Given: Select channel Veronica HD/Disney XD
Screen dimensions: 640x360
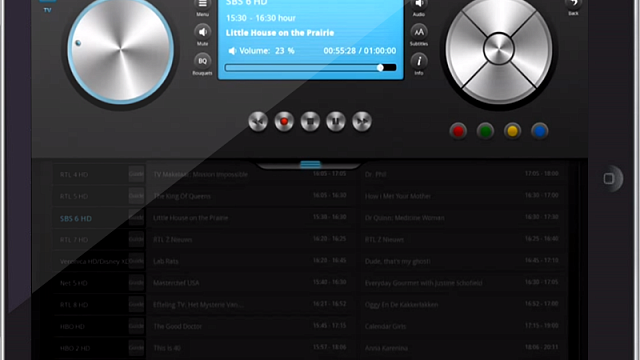Looking at the screenshot, I should tap(94, 262).
